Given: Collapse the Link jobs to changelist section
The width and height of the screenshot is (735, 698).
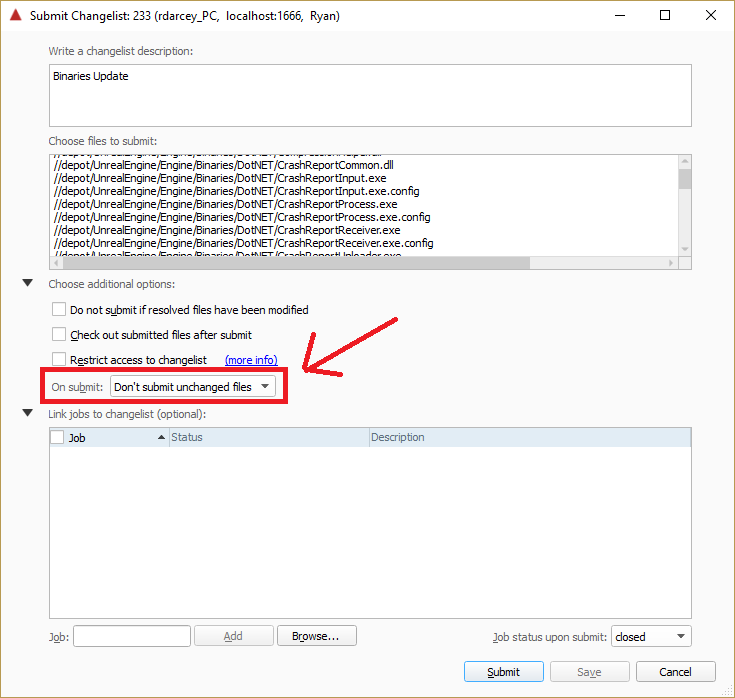Looking at the screenshot, I should click(x=28, y=413).
